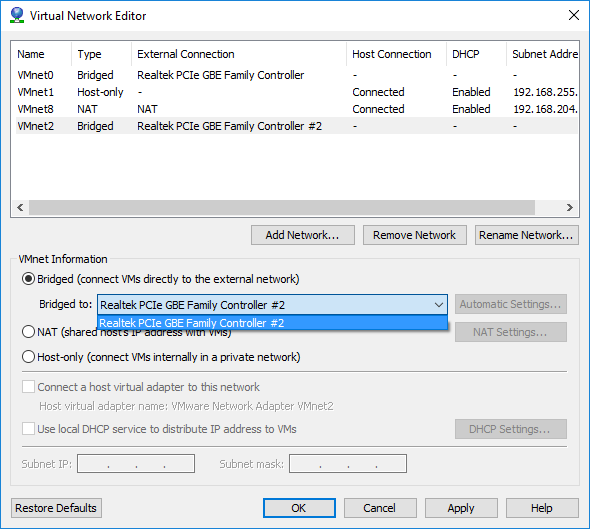
Task: Click the Subnet mask input field
Action: 348,464
